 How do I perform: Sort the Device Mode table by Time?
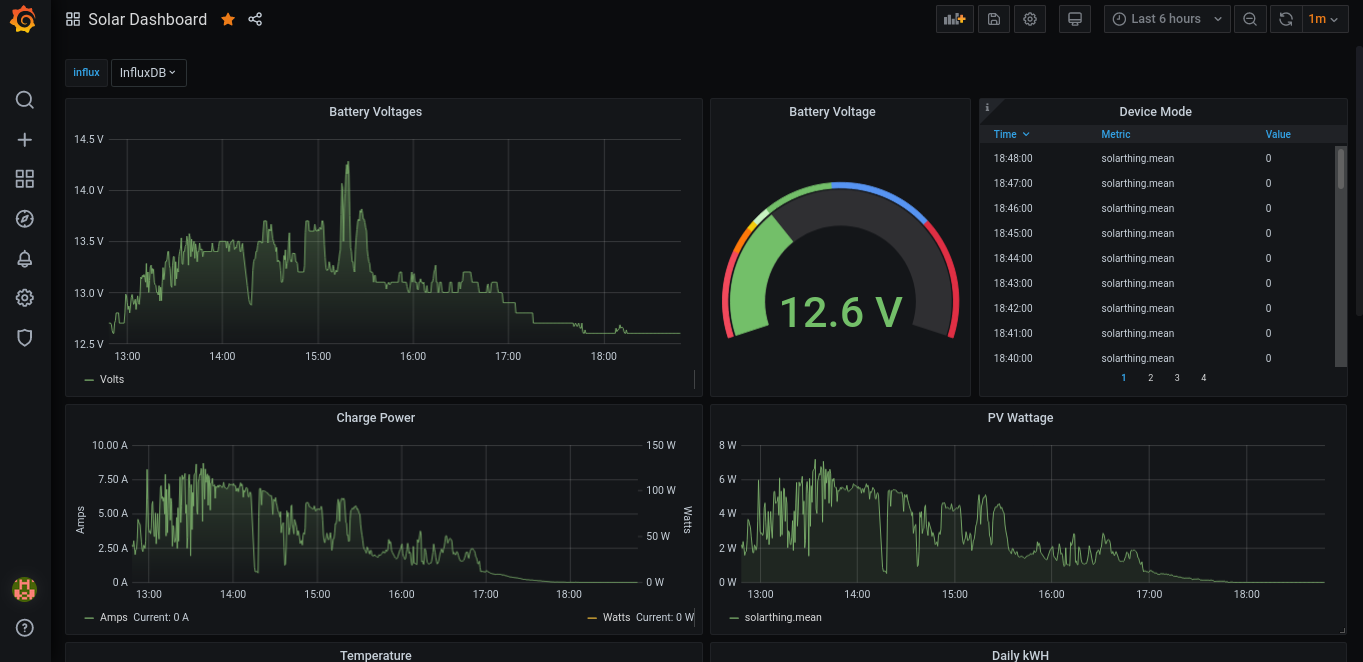(1010, 134)
